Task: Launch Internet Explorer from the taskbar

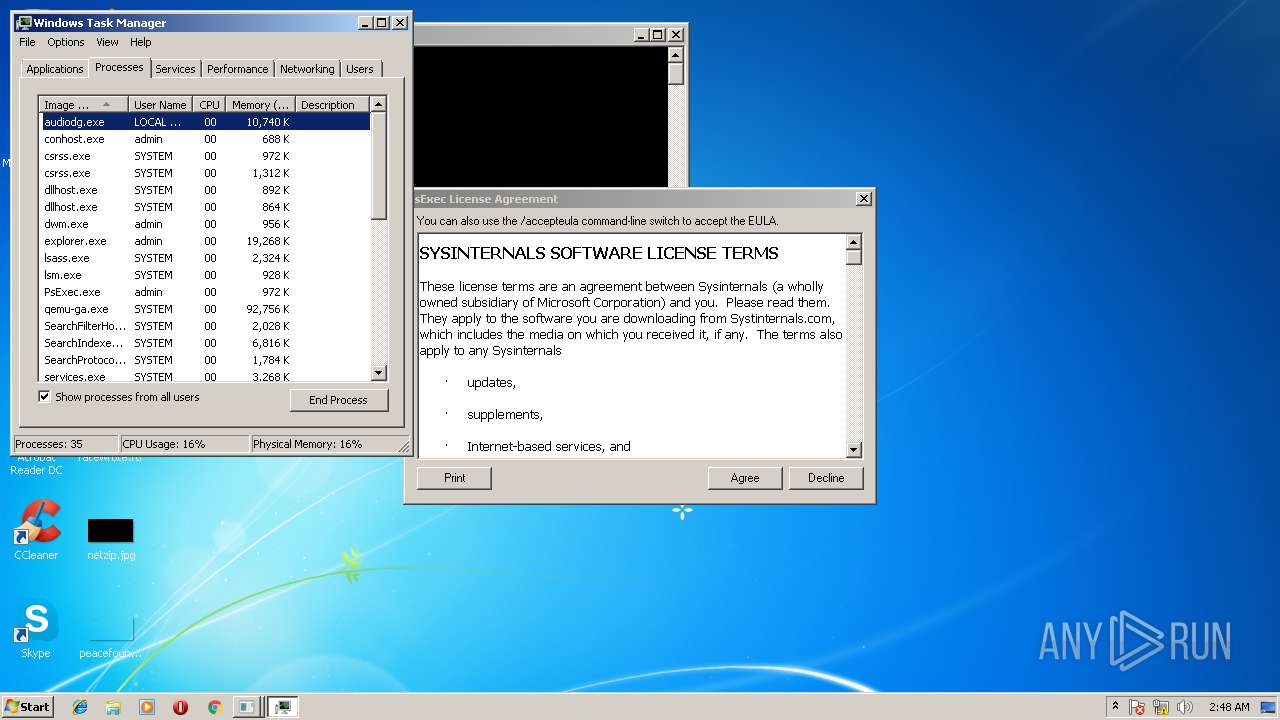Action: 80,707
